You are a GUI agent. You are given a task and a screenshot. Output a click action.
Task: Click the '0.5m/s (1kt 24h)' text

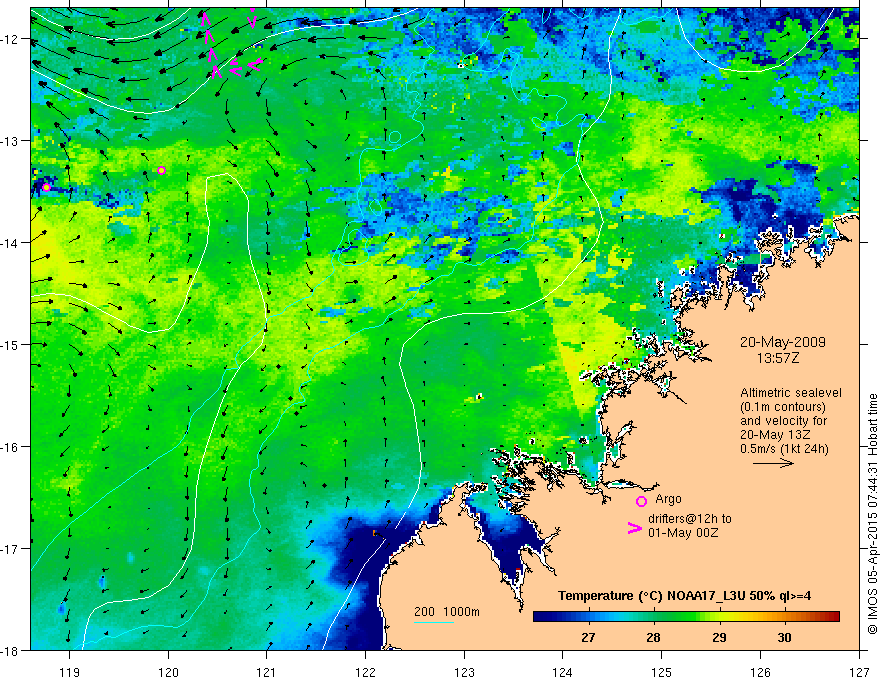(x=784, y=449)
